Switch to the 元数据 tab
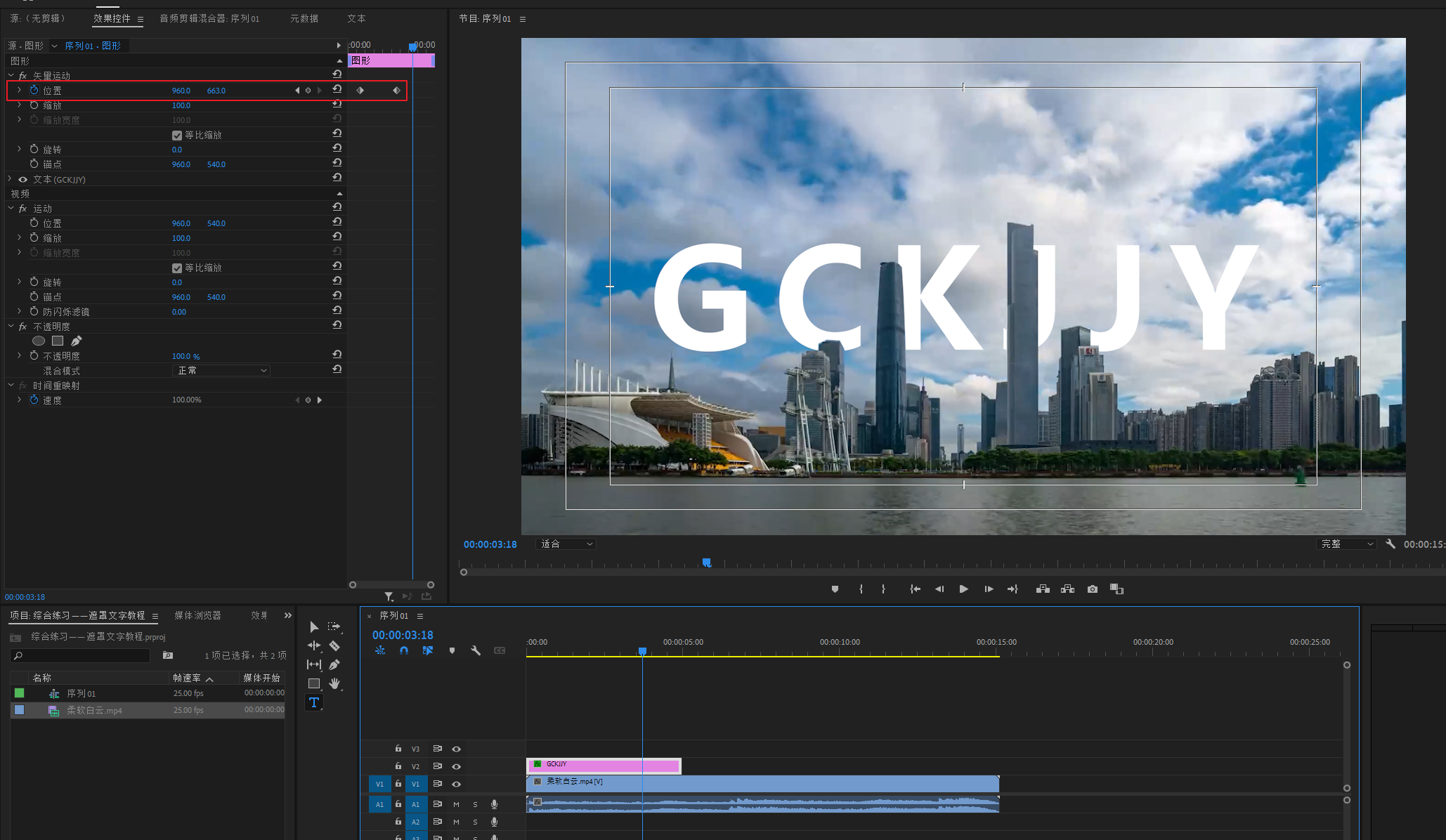 304,18
